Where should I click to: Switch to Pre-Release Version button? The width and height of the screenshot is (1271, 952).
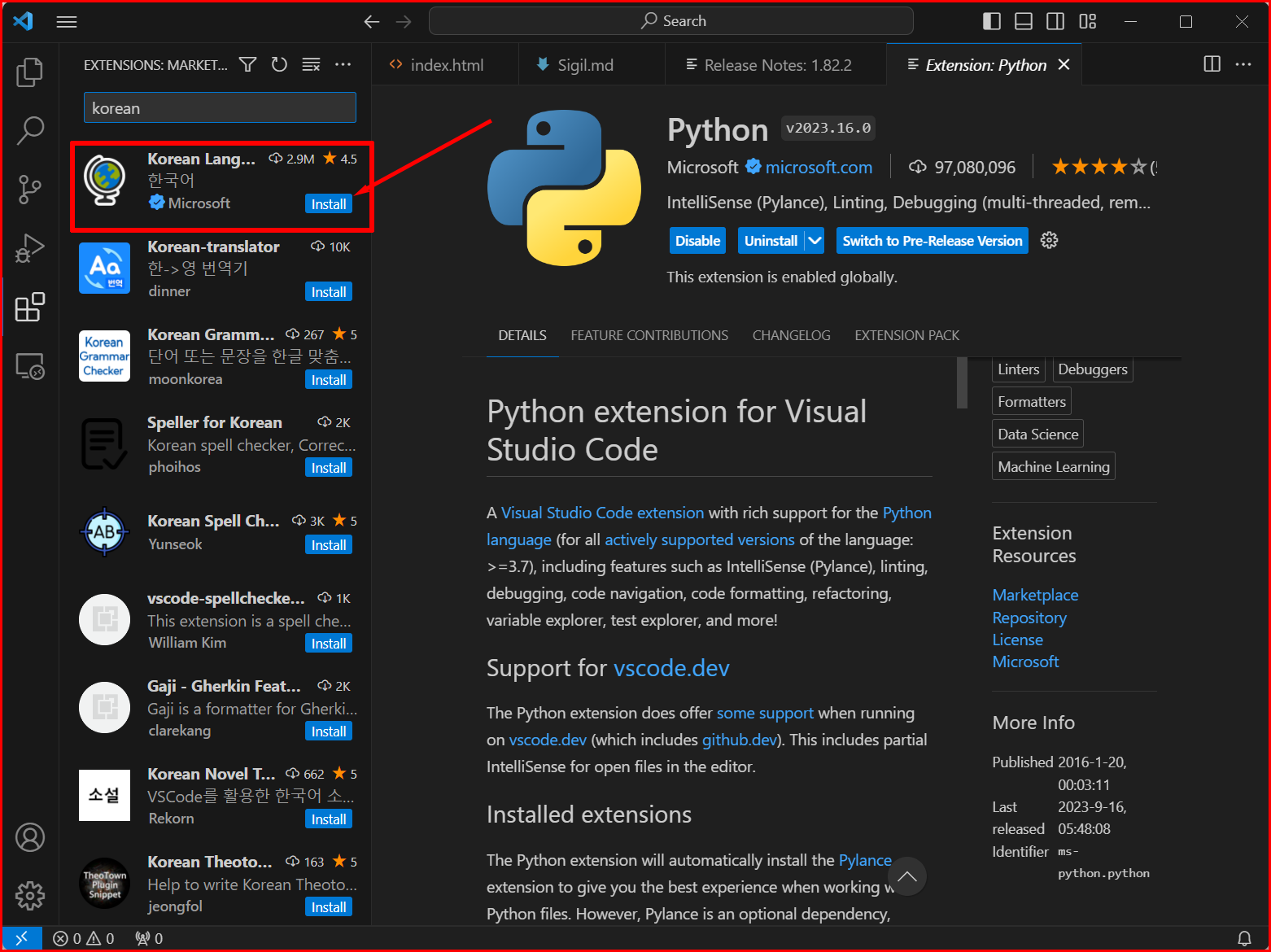click(x=933, y=240)
